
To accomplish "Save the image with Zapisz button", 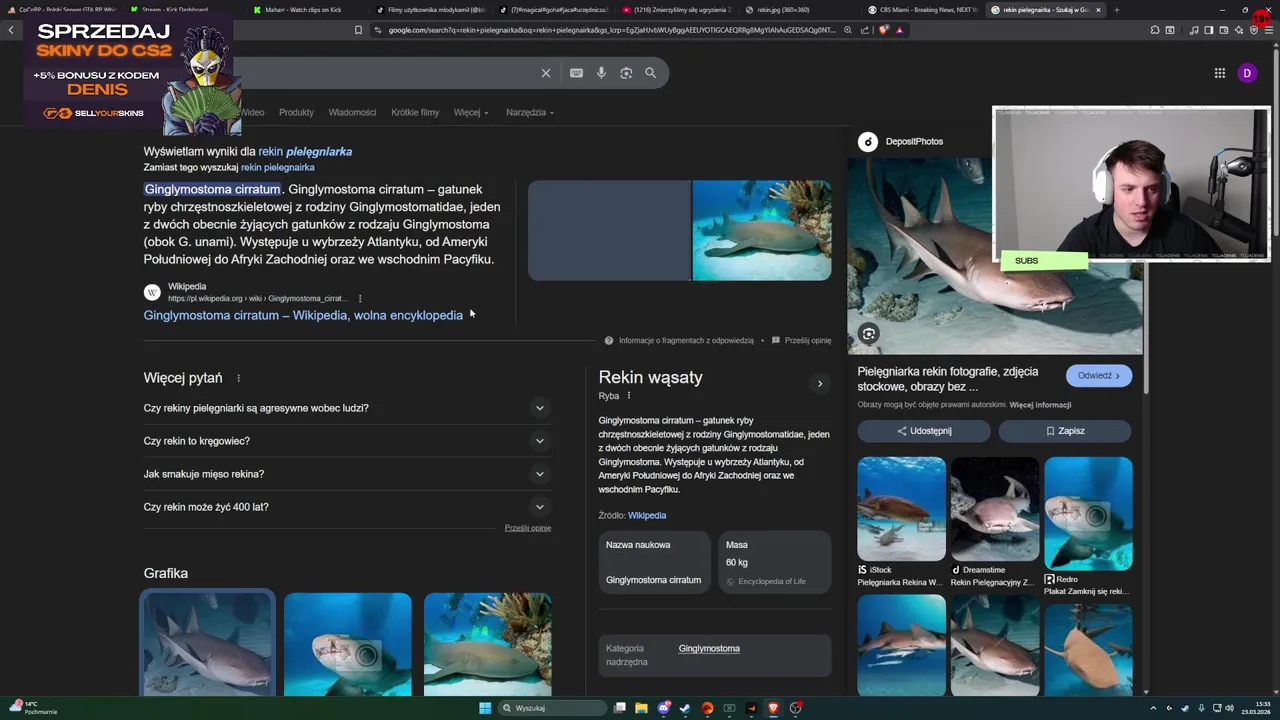I will [1065, 431].
